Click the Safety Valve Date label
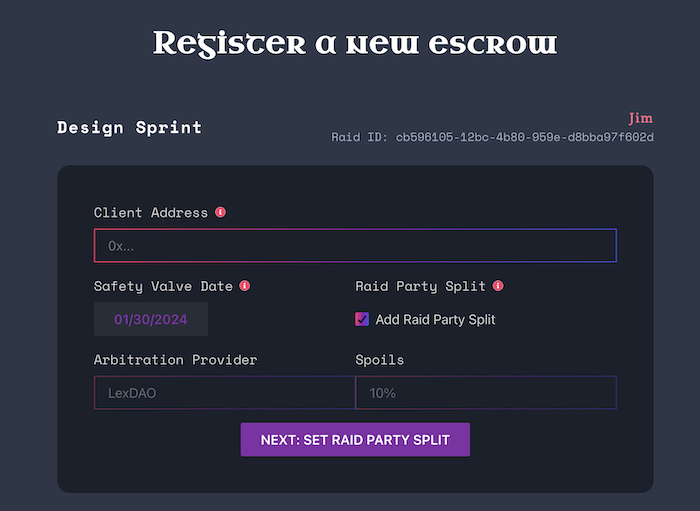 163,286
